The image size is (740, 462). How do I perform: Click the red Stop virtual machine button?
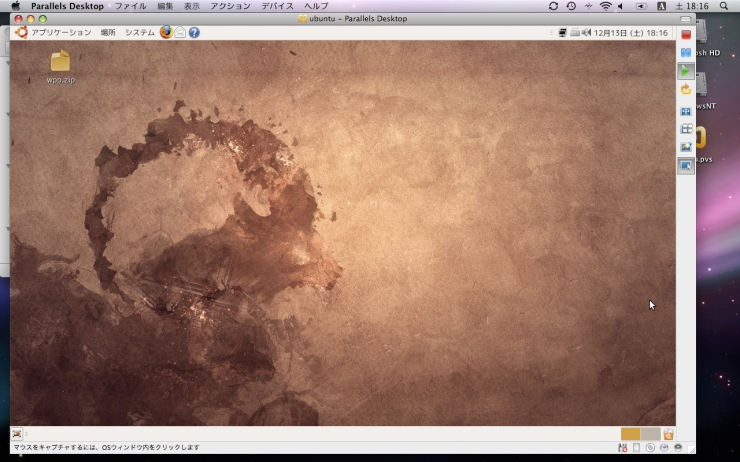click(x=686, y=34)
